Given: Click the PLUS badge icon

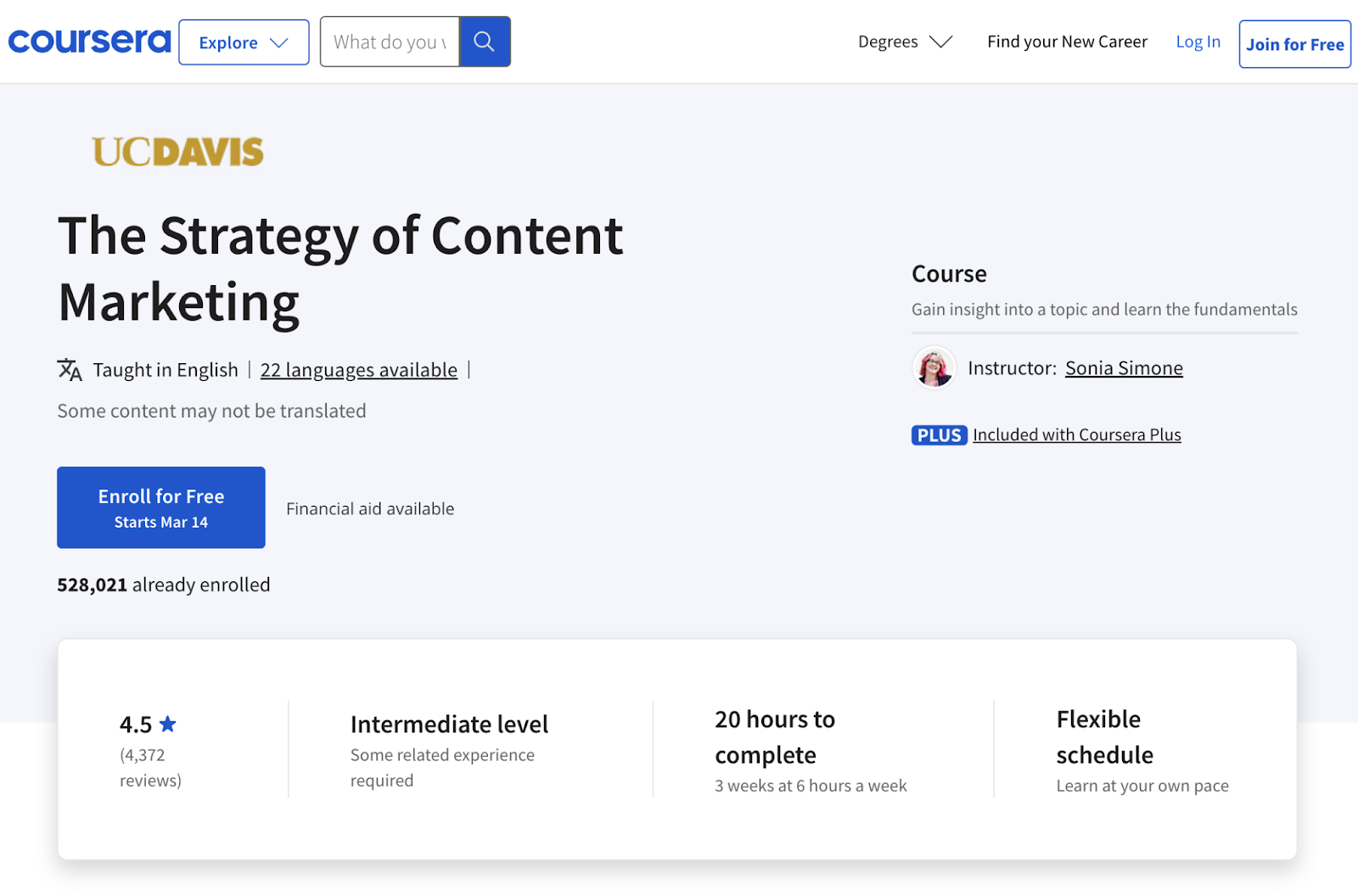Looking at the screenshot, I should [939, 434].
